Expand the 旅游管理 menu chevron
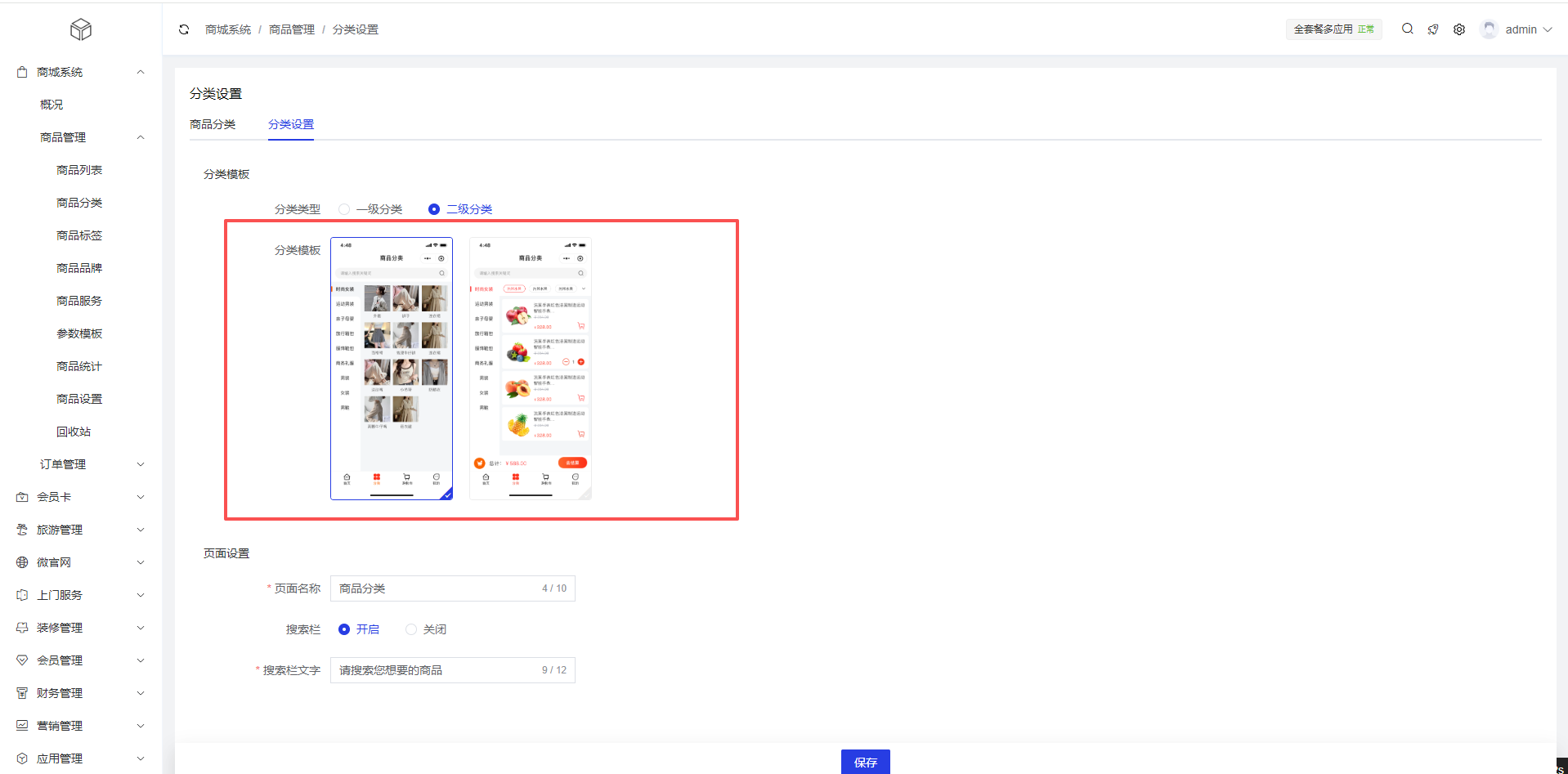This screenshot has width=1568, height=774. pyautogui.click(x=141, y=530)
